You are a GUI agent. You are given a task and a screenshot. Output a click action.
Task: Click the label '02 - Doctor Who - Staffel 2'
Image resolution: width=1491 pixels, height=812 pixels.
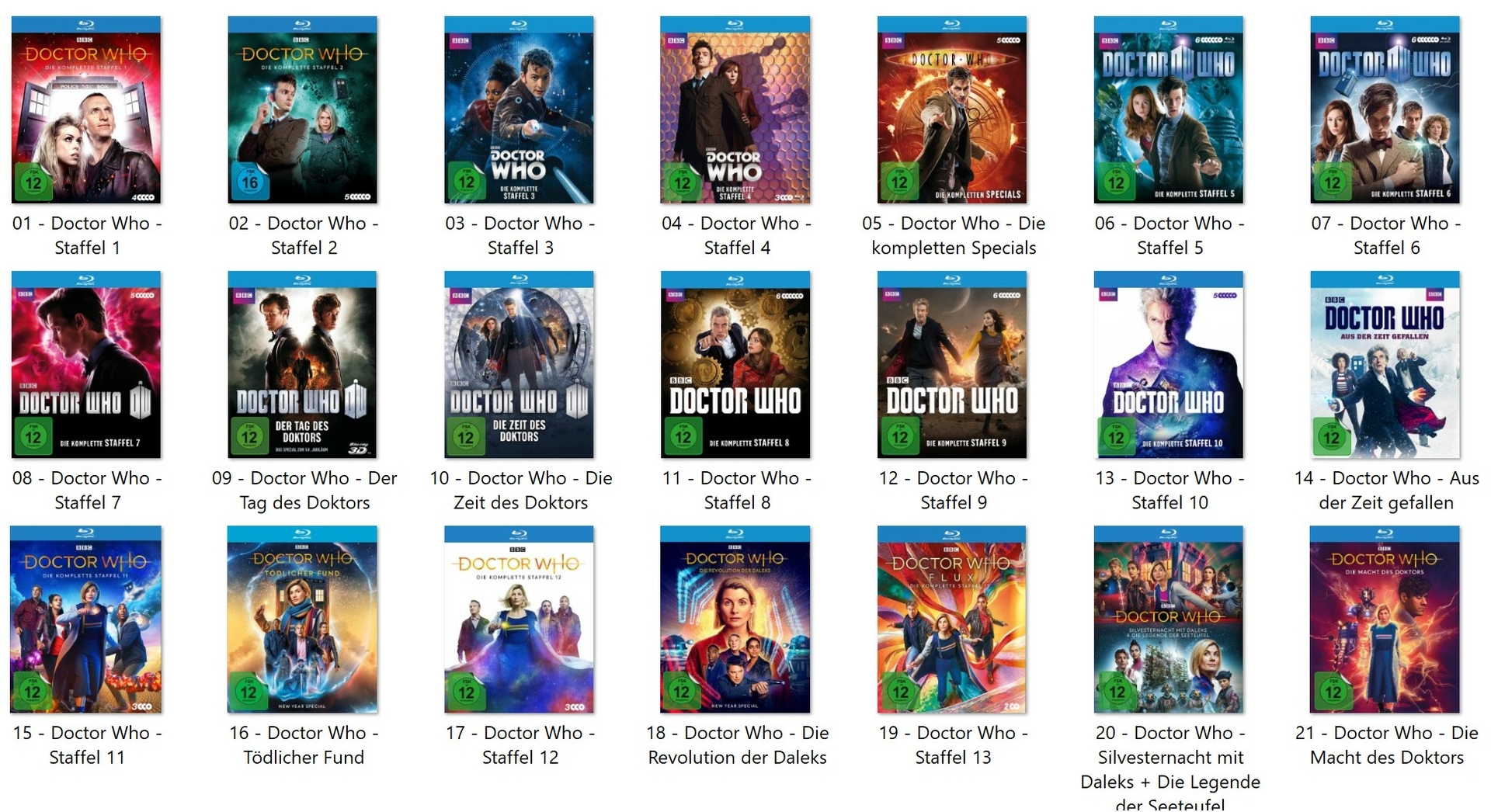(304, 235)
